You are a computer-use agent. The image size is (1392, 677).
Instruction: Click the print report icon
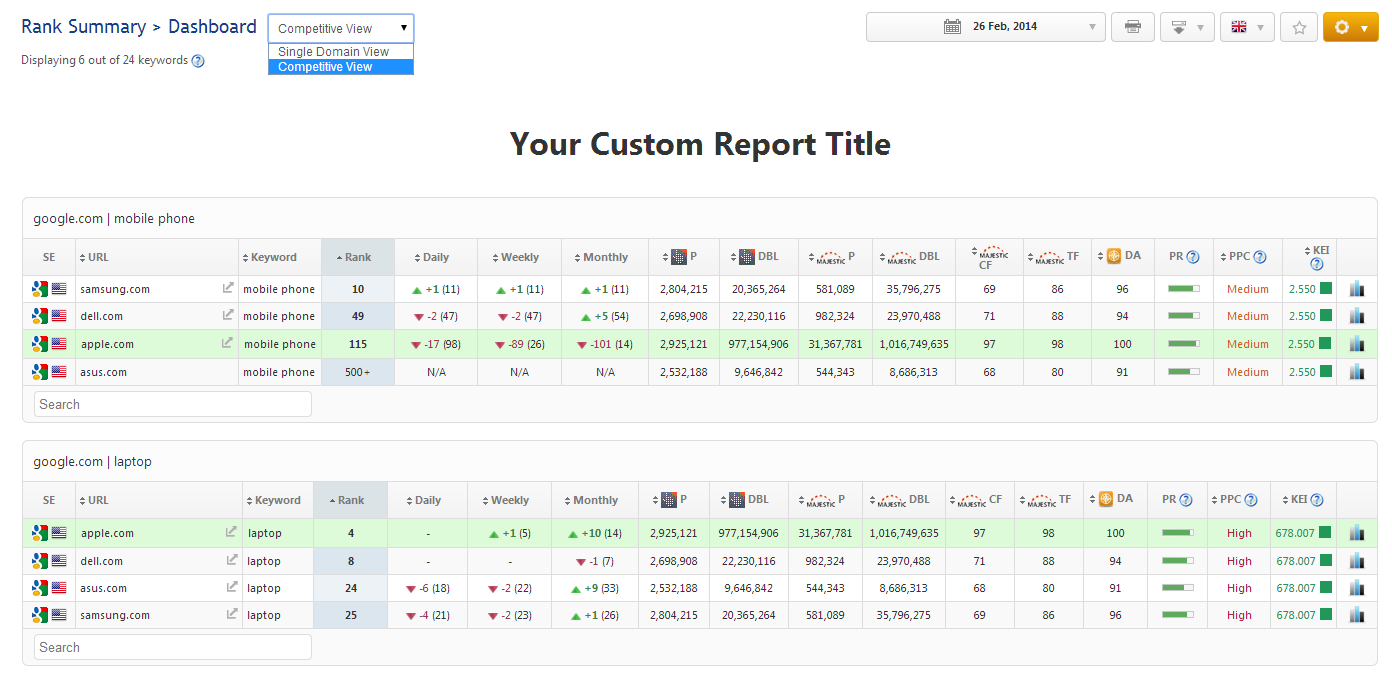click(1132, 27)
